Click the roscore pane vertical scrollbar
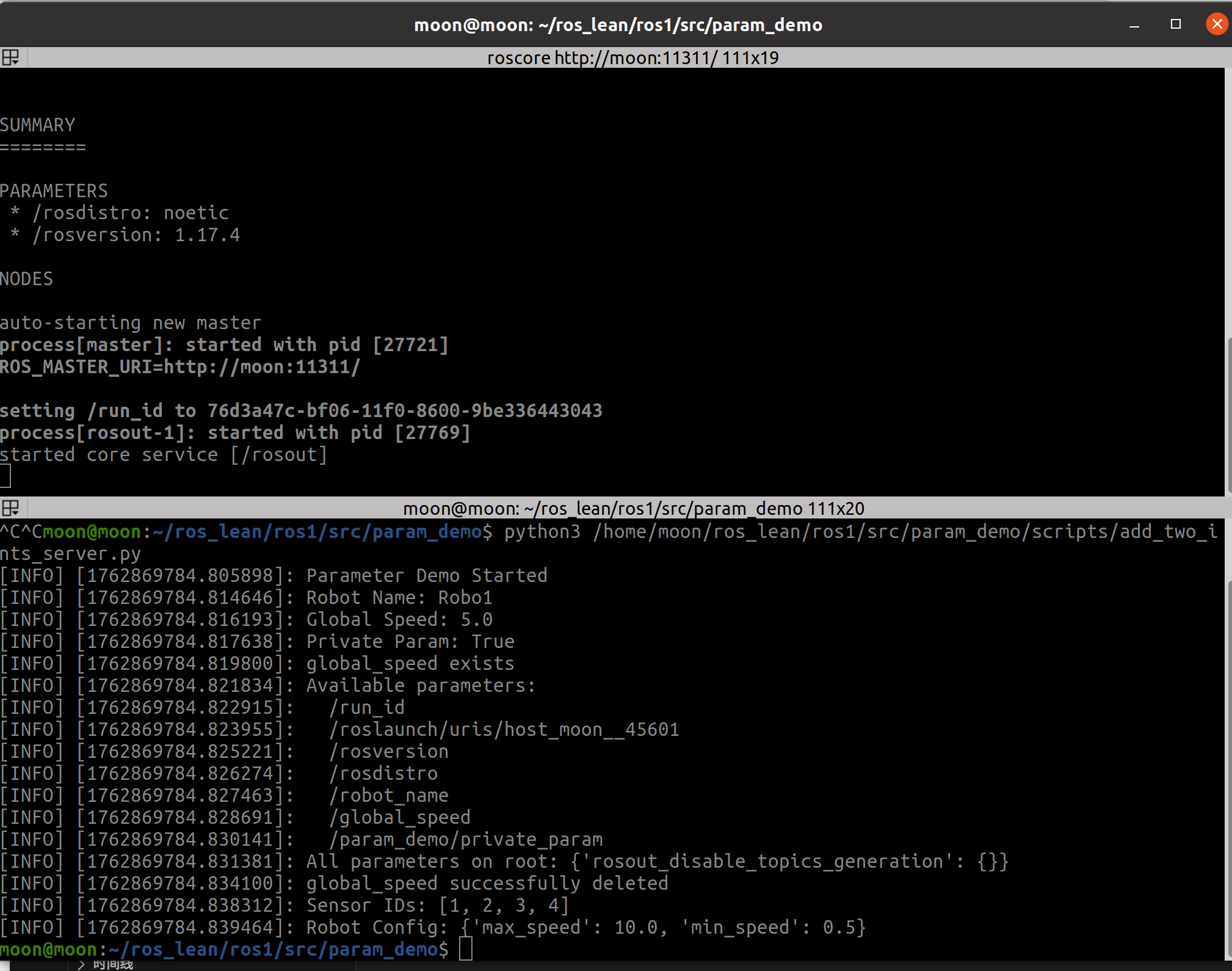Image resolution: width=1232 pixels, height=971 pixels. (x=1228, y=415)
